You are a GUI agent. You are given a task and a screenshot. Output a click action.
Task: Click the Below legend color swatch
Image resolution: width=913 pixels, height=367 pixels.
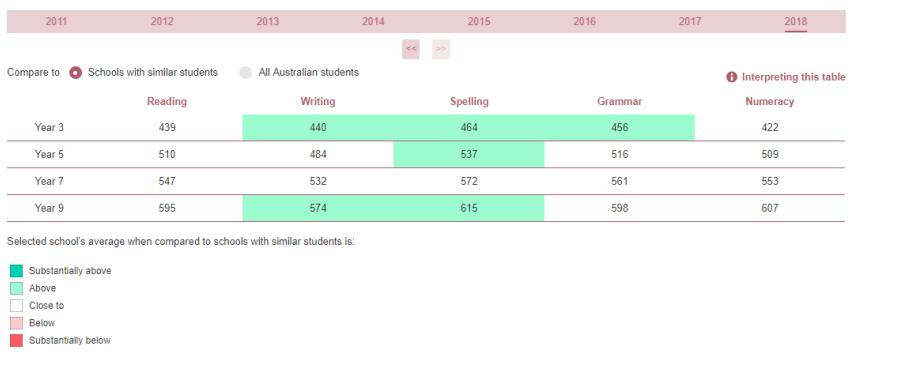16,323
